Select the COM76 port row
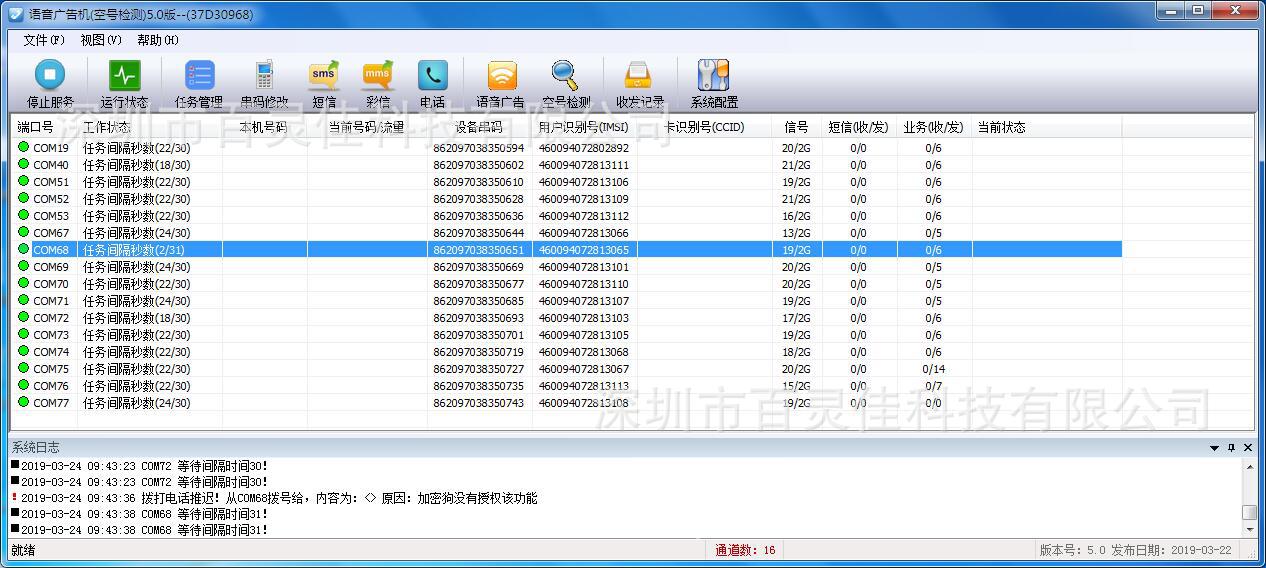 [x=567, y=385]
